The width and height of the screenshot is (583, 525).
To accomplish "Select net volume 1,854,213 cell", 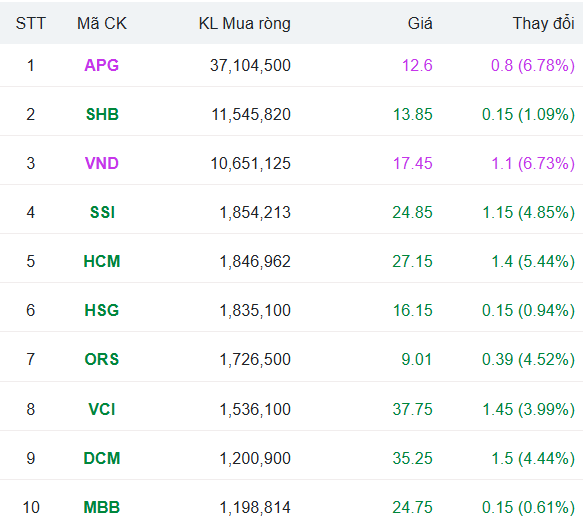I will point(255,213).
